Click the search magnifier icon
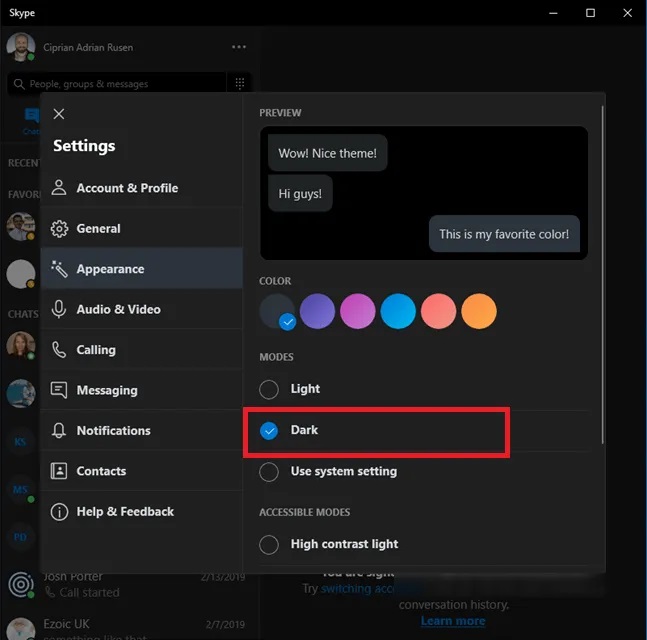647x640 pixels. [19, 84]
